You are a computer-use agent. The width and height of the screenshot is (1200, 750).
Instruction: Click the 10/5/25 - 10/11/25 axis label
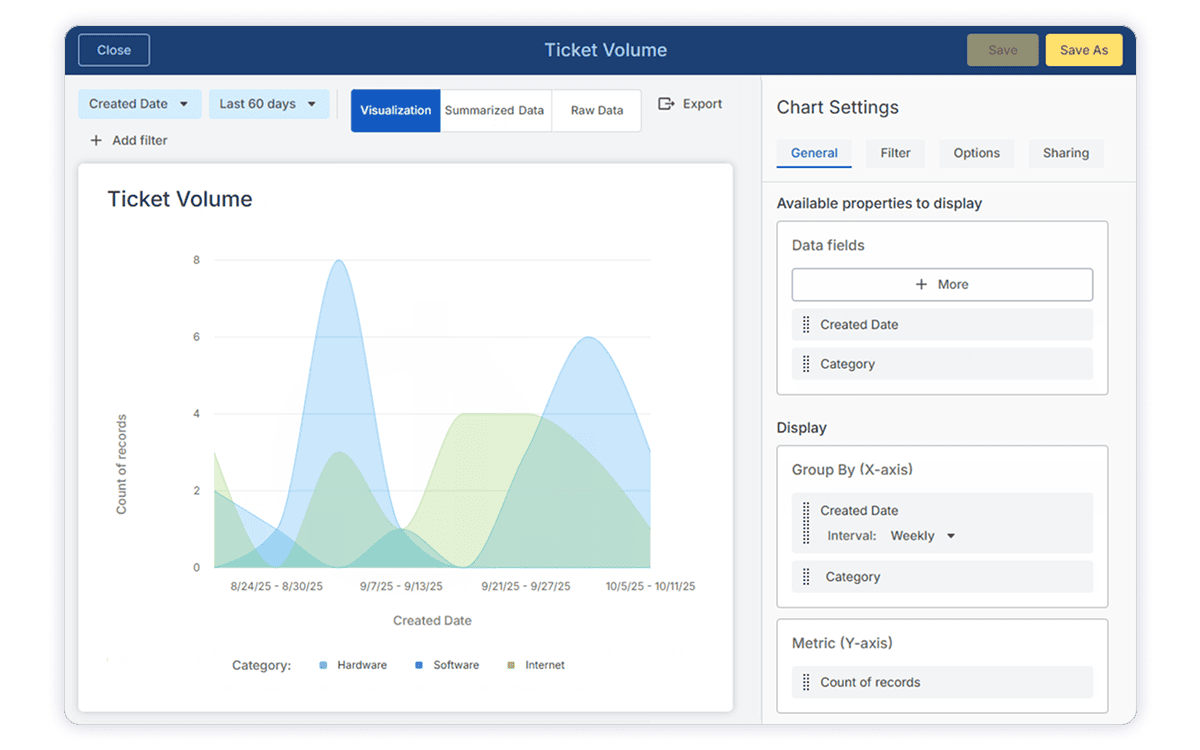(650, 587)
